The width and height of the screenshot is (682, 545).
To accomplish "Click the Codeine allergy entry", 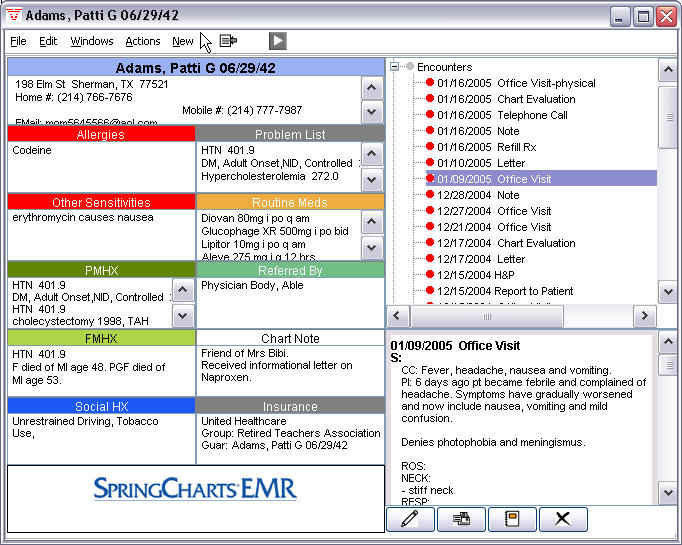I will [32, 150].
